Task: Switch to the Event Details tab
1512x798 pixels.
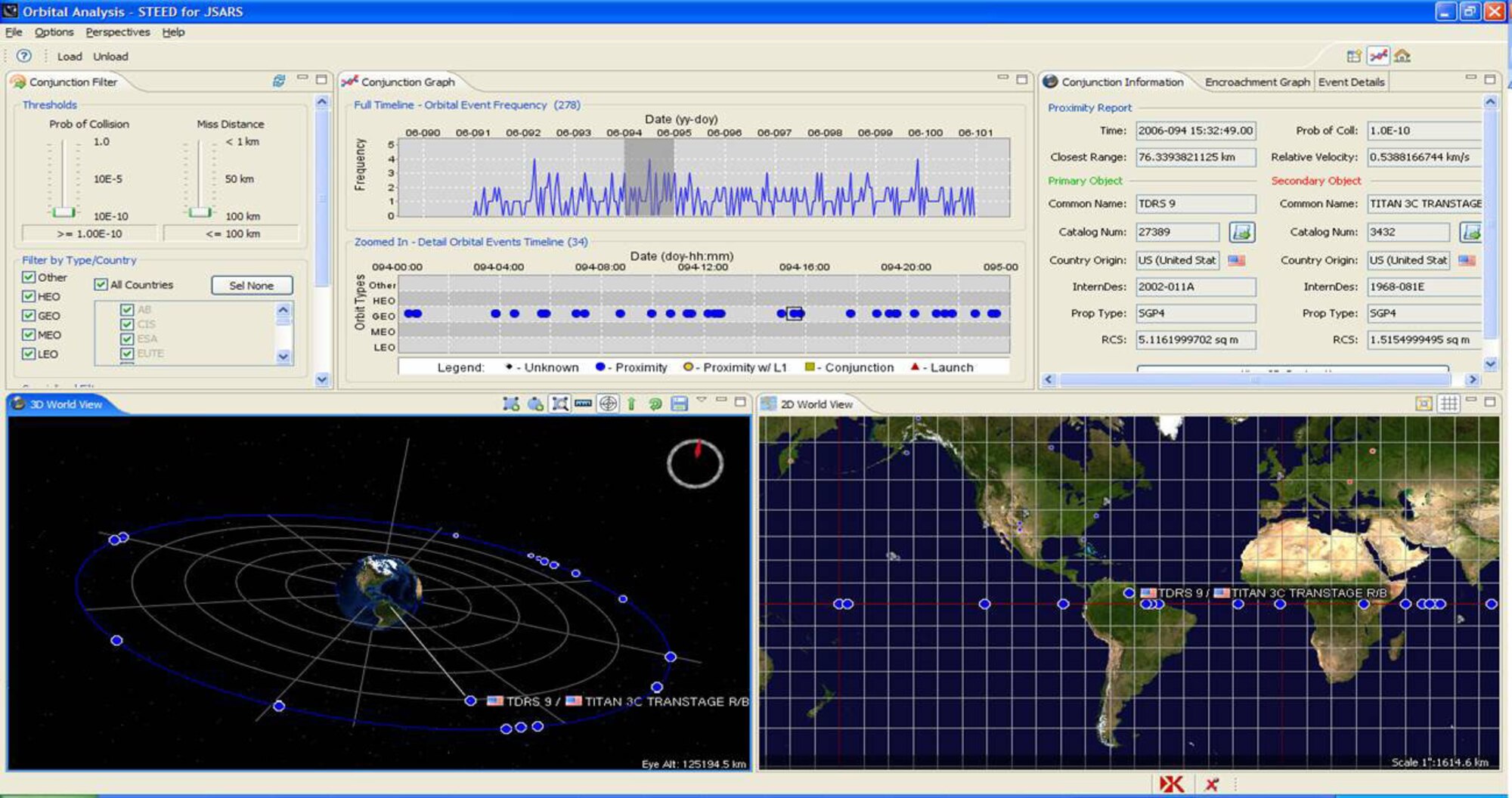Action: (1351, 82)
